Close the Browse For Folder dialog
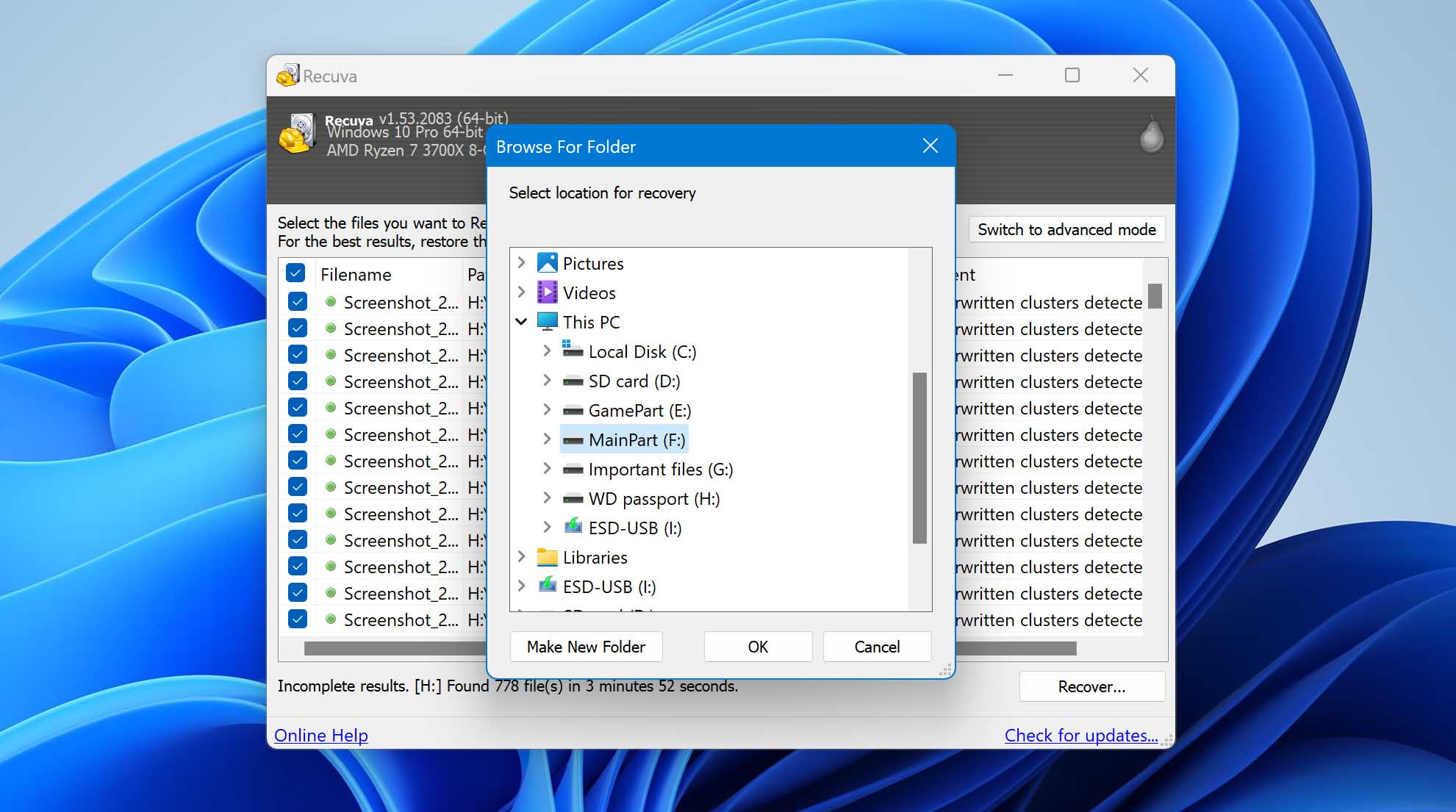Image resolution: width=1456 pixels, height=812 pixels. point(930,146)
